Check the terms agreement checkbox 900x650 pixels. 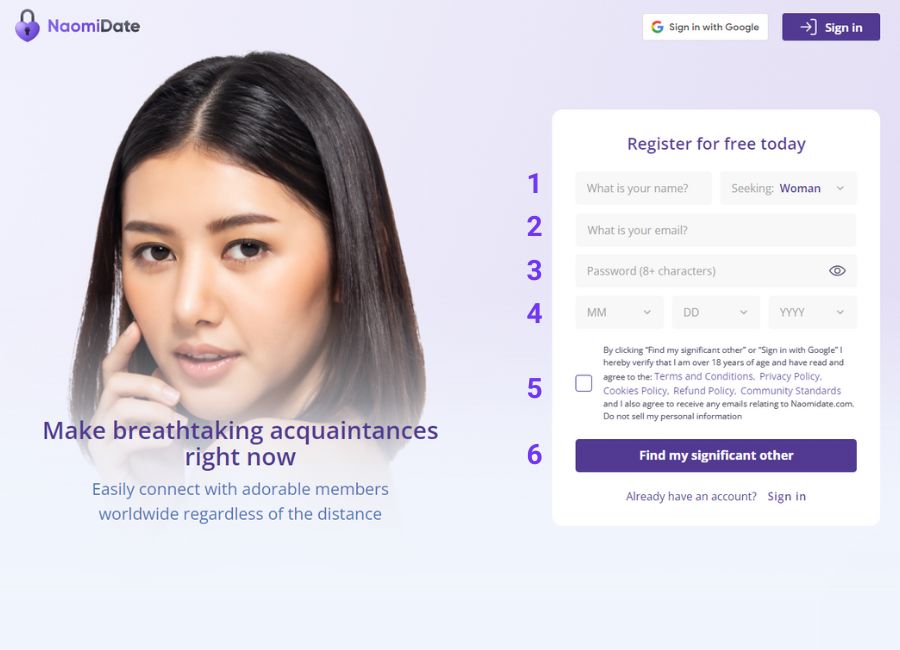[583, 383]
